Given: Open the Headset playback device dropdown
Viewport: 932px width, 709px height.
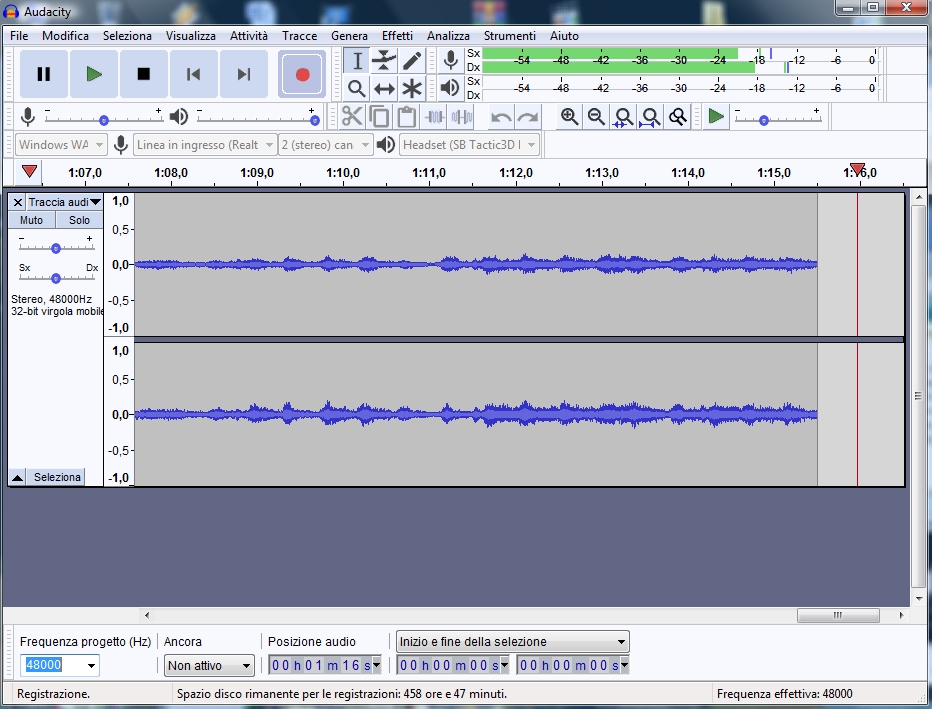Looking at the screenshot, I should 470,144.
